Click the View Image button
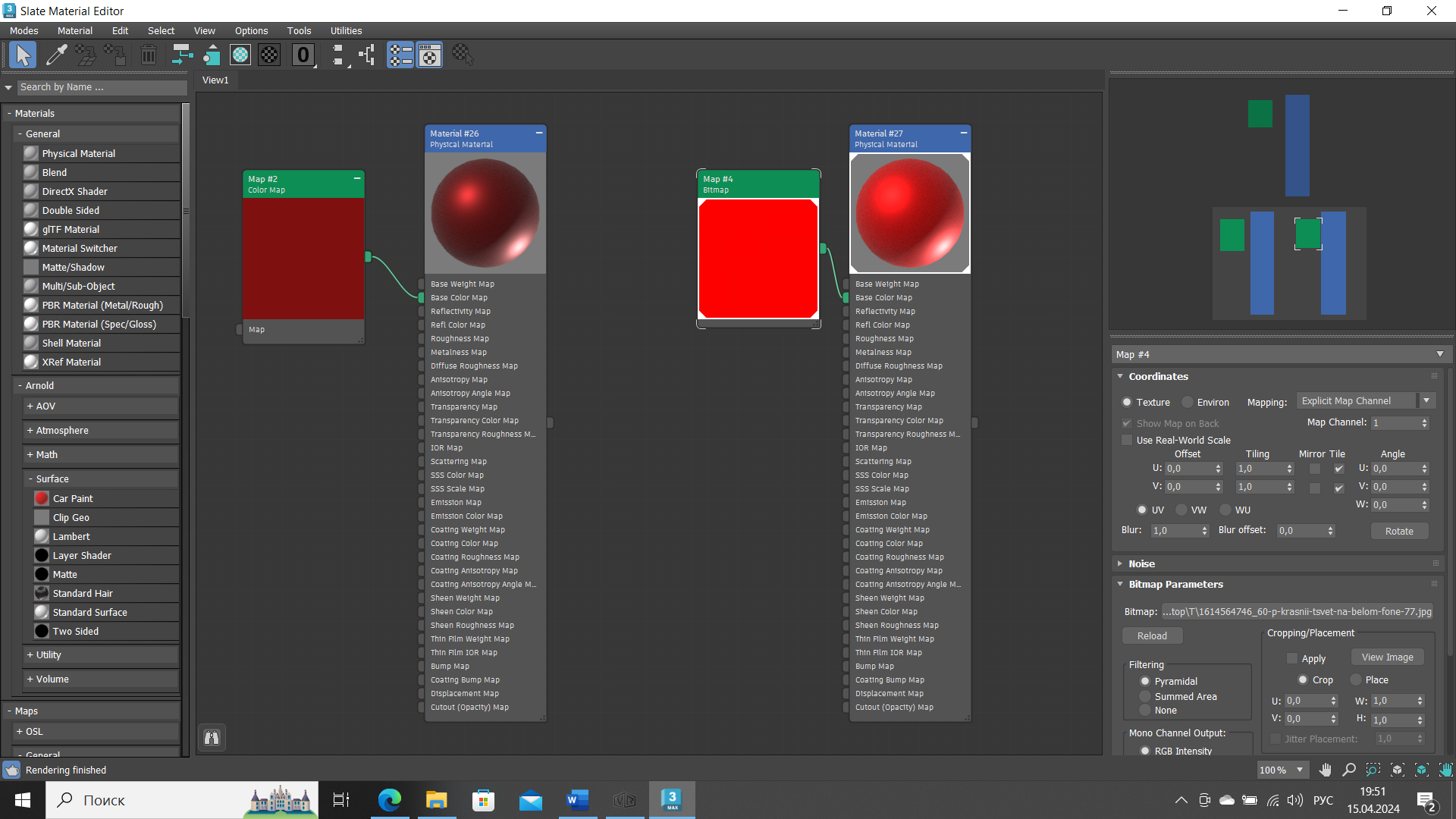This screenshot has width=1456, height=819. pyautogui.click(x=1387, y=657)
